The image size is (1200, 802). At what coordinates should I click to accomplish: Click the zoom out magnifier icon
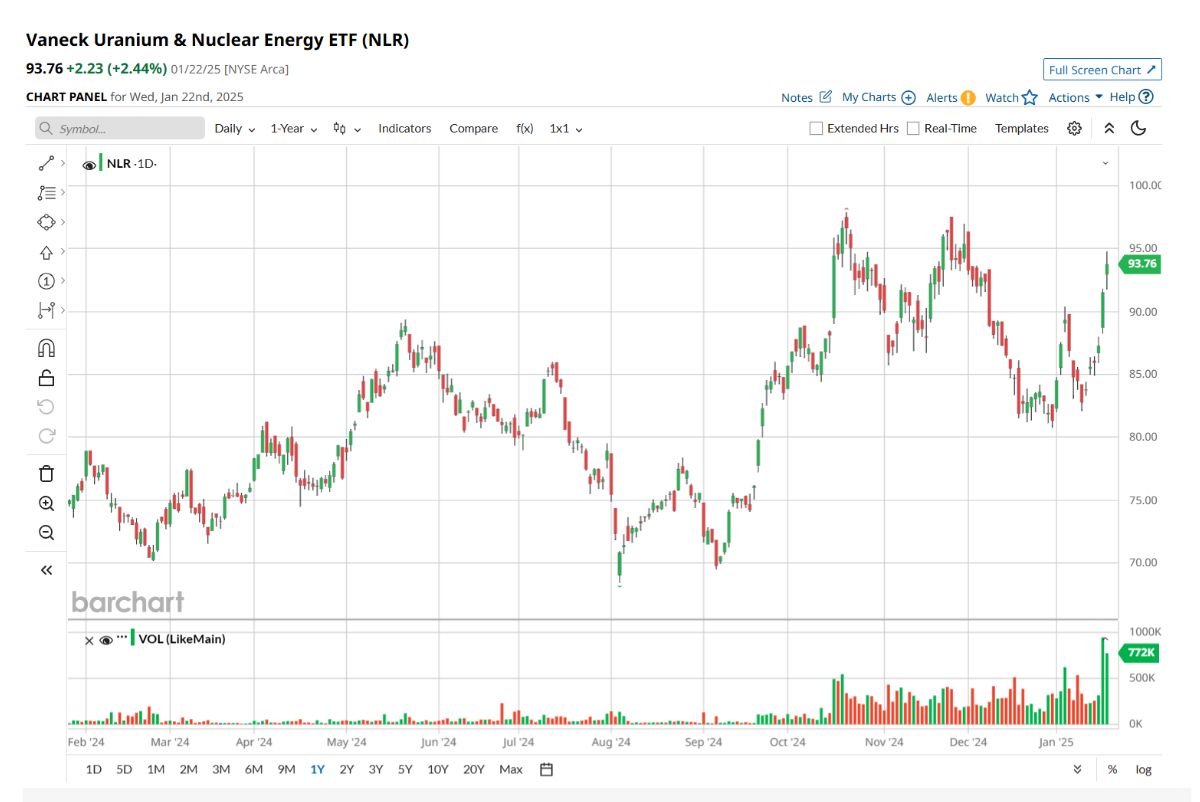pyautogui.click(x=46, y=532)
